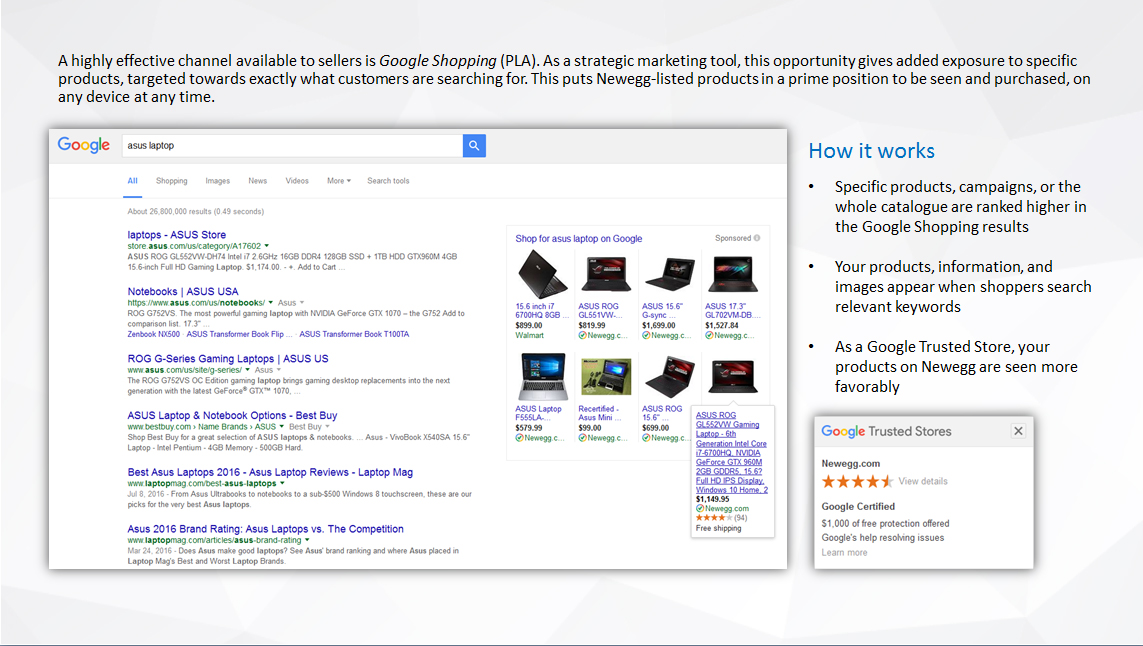Expand dropdown arrow after asus.com/us/site/g-series URL
The image size is (1143, 646).
point(247,370)
